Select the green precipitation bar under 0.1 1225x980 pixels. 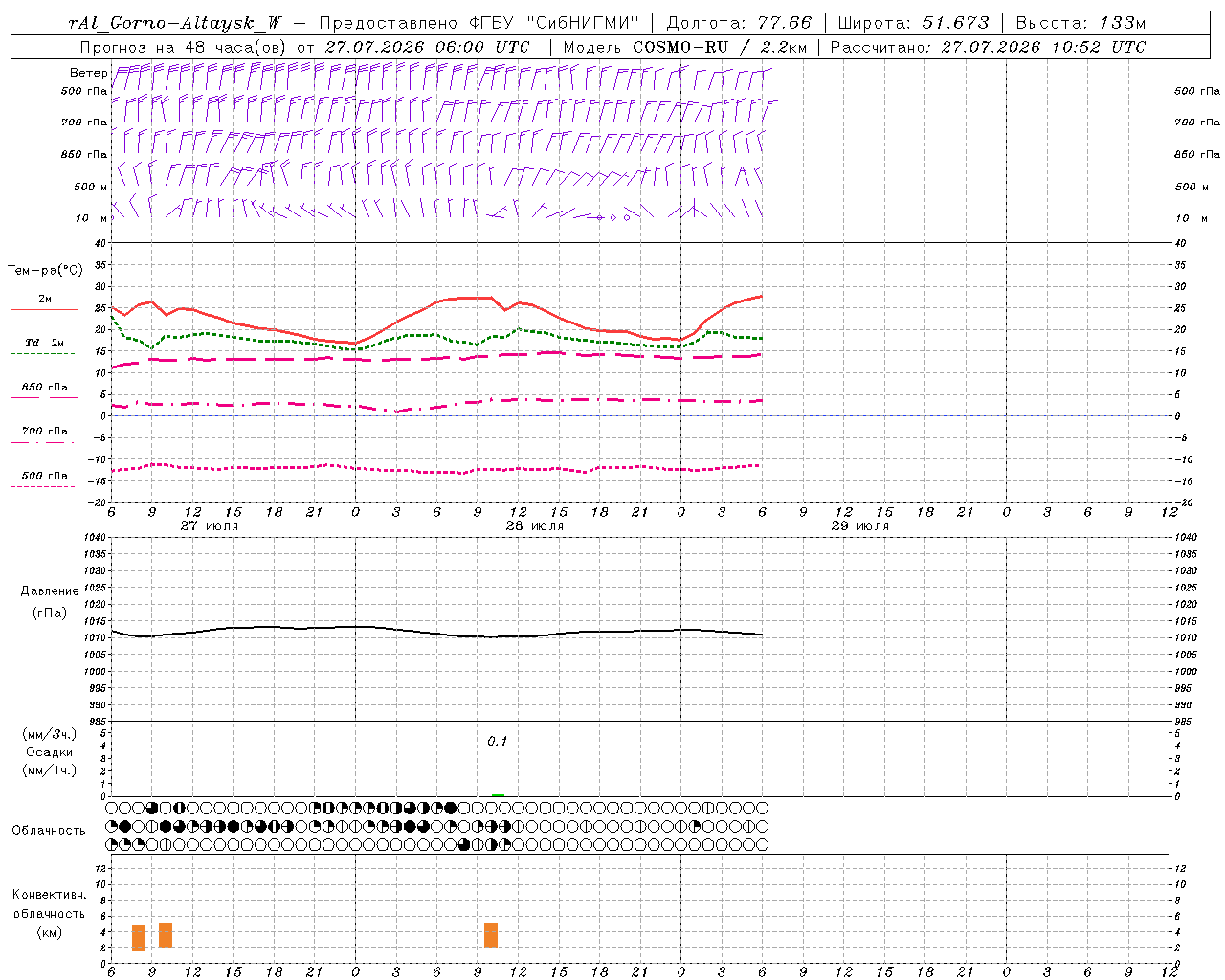point(498,795)
